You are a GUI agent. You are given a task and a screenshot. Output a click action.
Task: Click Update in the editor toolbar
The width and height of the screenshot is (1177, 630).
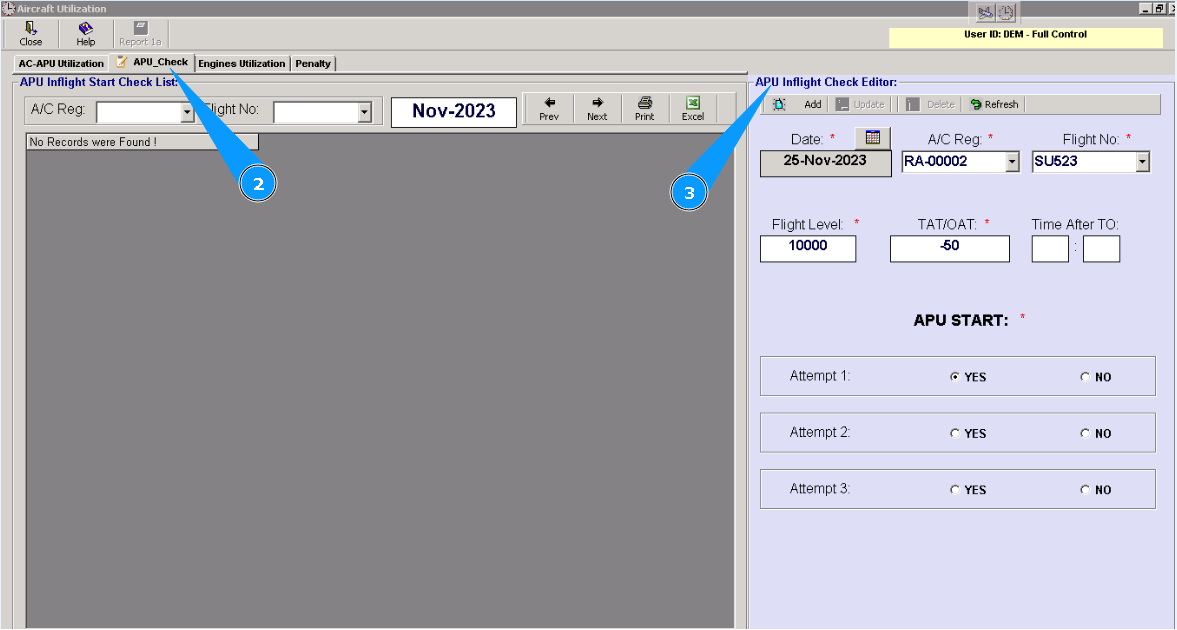click(x=860, y=104)
